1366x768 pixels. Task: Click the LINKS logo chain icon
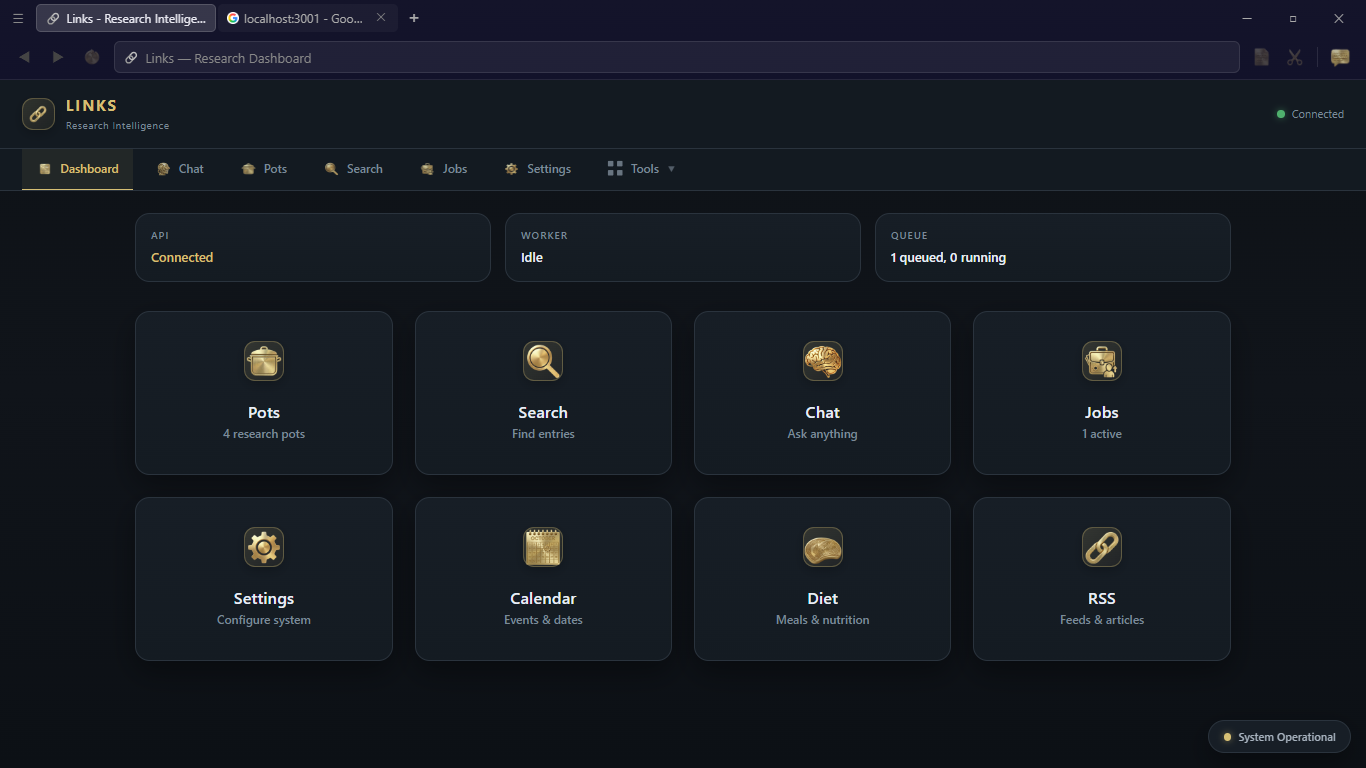(38, 114)
